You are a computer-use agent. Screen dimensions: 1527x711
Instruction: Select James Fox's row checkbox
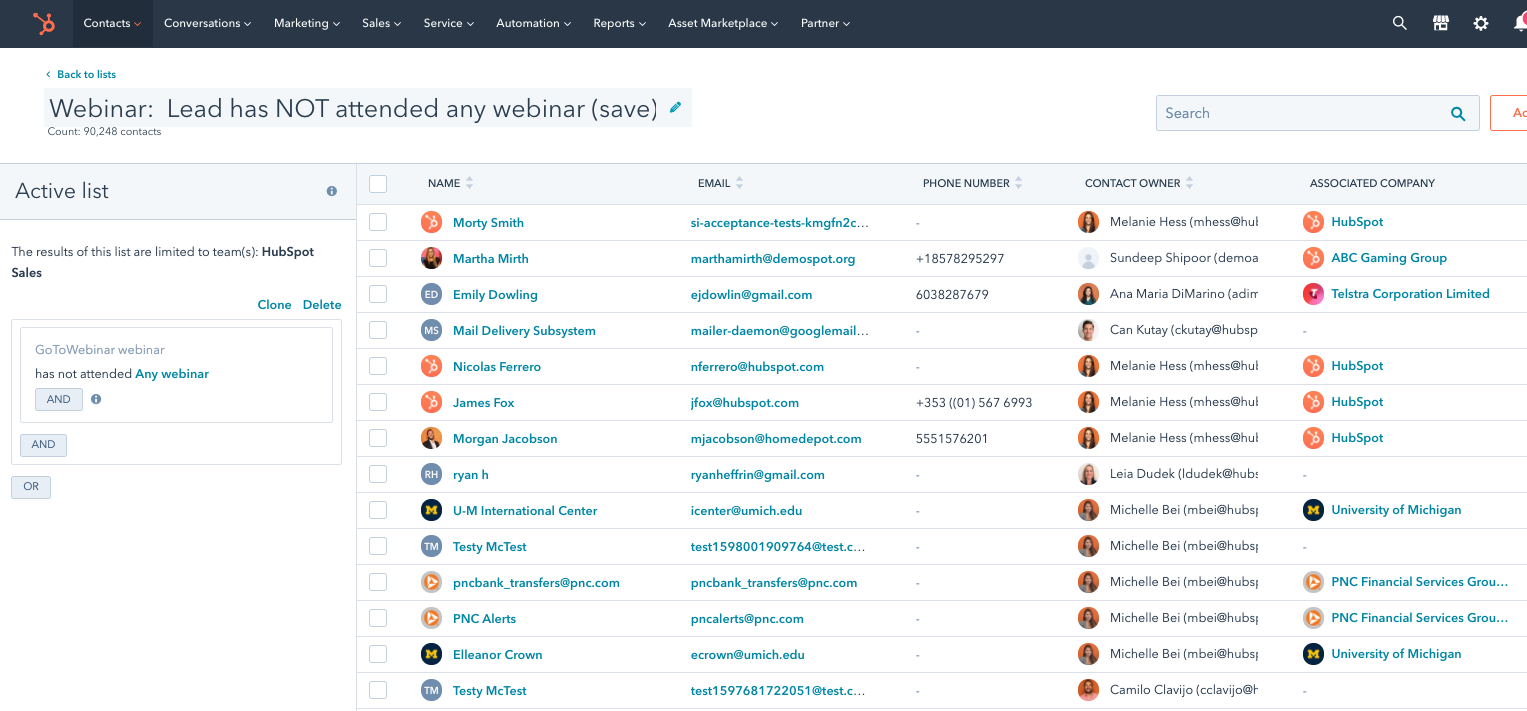click(x=378, y=402)
